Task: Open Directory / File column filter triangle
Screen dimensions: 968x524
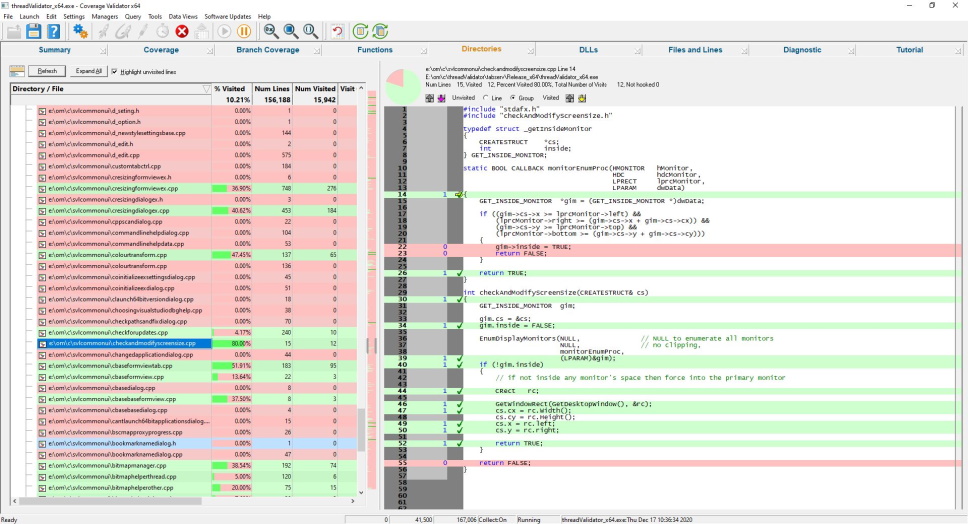Action: [x=206, y=89]
